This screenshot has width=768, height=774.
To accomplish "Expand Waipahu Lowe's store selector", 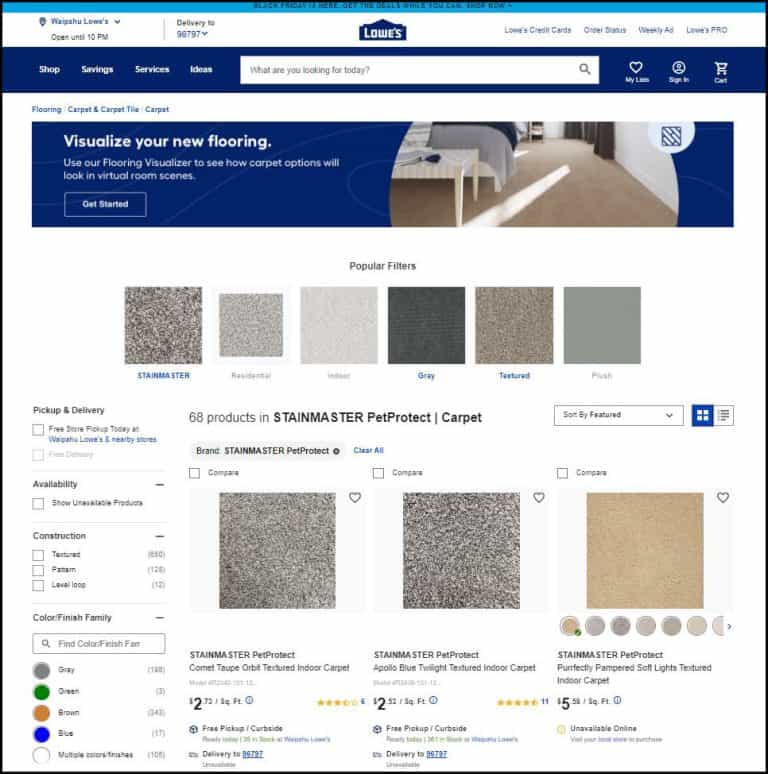I will (117, 22).
